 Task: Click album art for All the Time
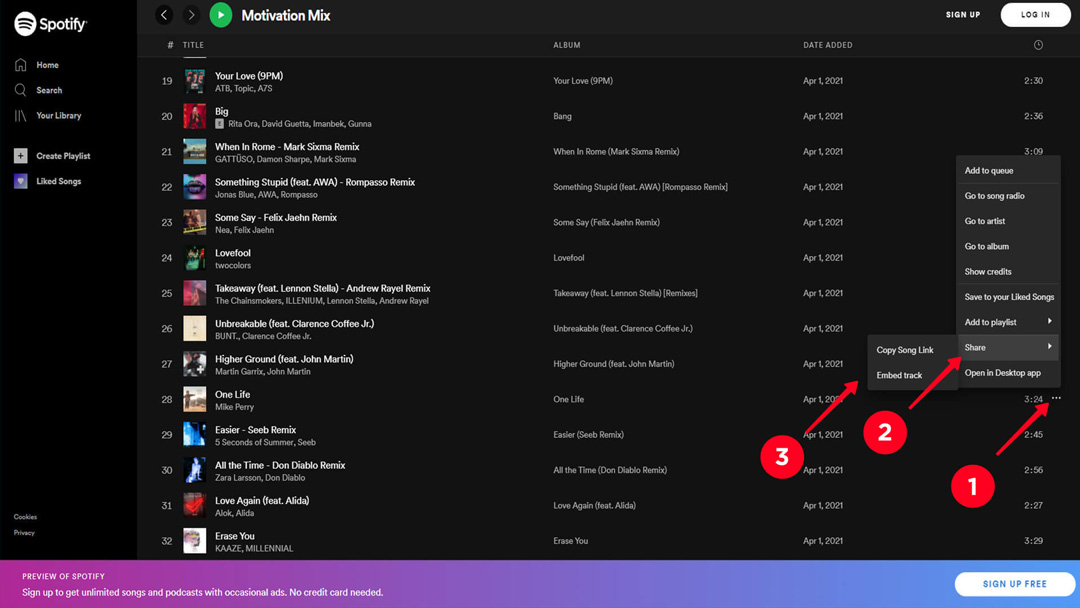pos(194,470)
